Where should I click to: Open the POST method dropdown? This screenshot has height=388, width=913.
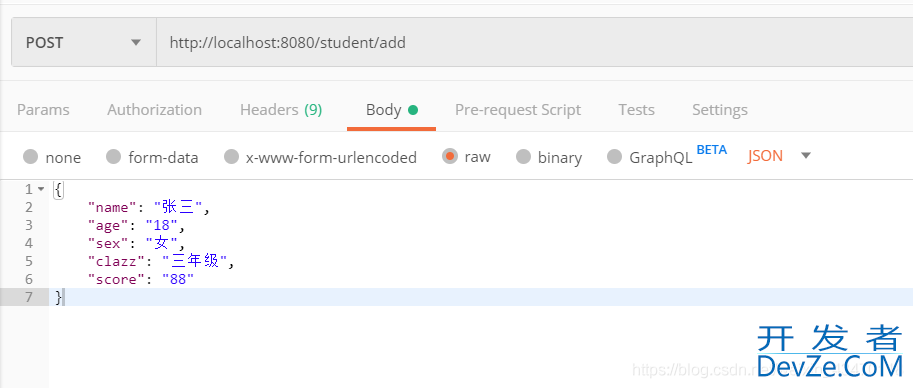84,43
